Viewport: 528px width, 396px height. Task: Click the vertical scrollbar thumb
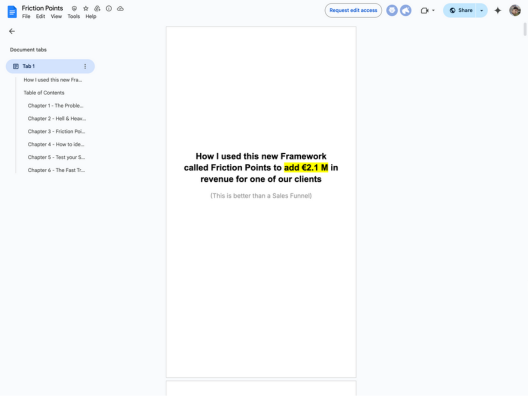point(525,29)
